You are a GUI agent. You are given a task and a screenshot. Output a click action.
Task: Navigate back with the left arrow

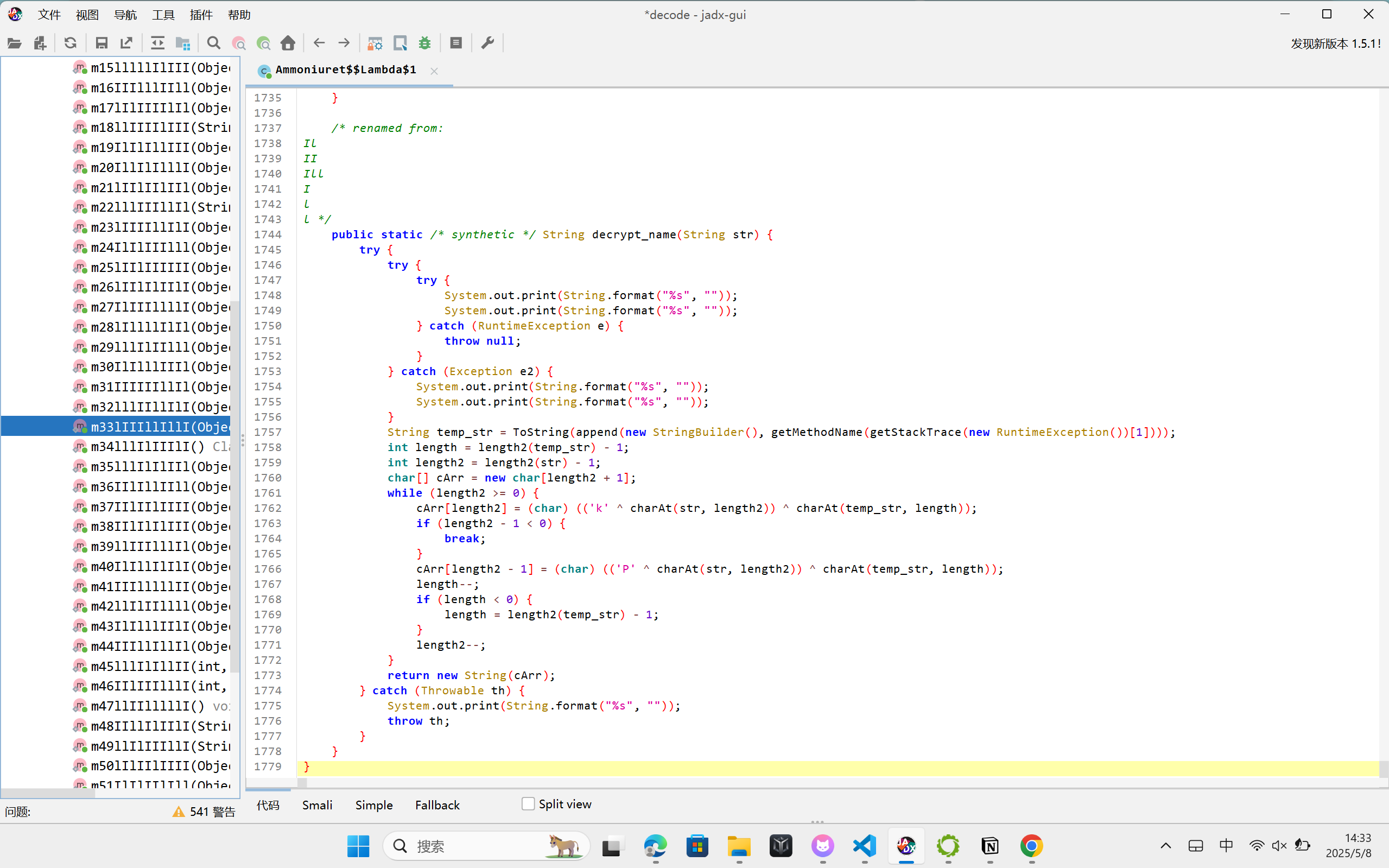tap(319, 43)
